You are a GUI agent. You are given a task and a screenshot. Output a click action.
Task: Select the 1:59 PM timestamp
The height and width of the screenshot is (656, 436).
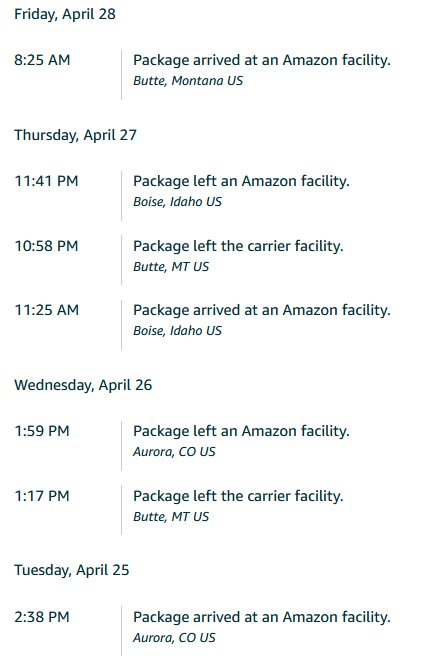click(42, 431)
